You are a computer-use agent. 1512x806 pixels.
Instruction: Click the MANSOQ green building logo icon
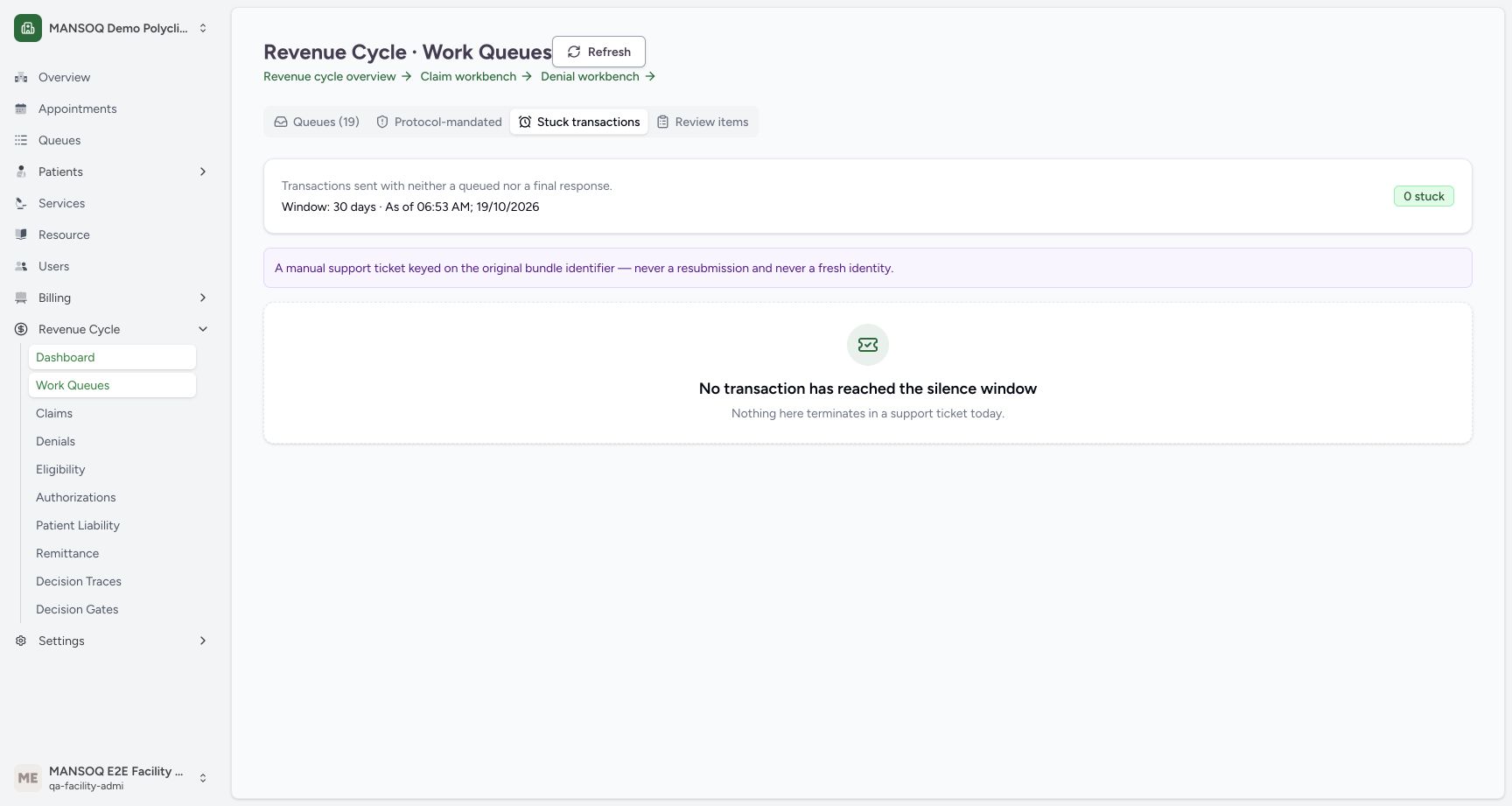[x=28, y=28]
